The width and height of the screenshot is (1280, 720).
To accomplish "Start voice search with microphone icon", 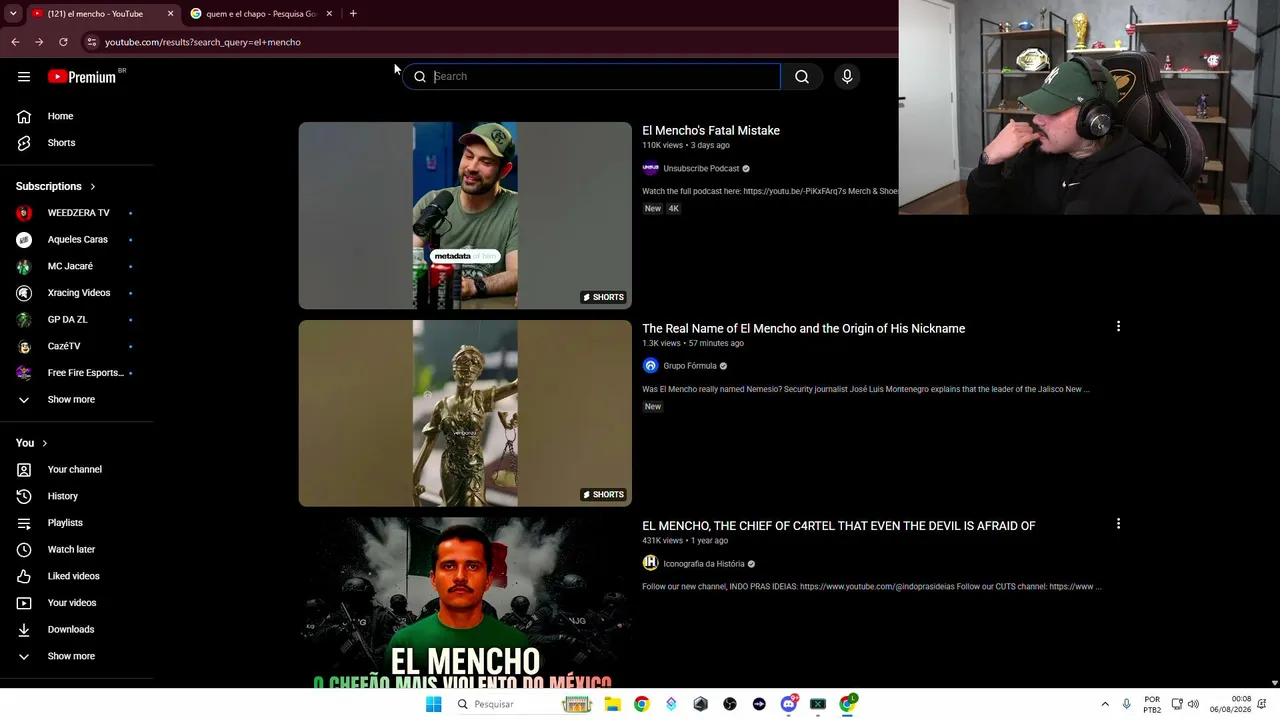I will [x=847, y=77].
